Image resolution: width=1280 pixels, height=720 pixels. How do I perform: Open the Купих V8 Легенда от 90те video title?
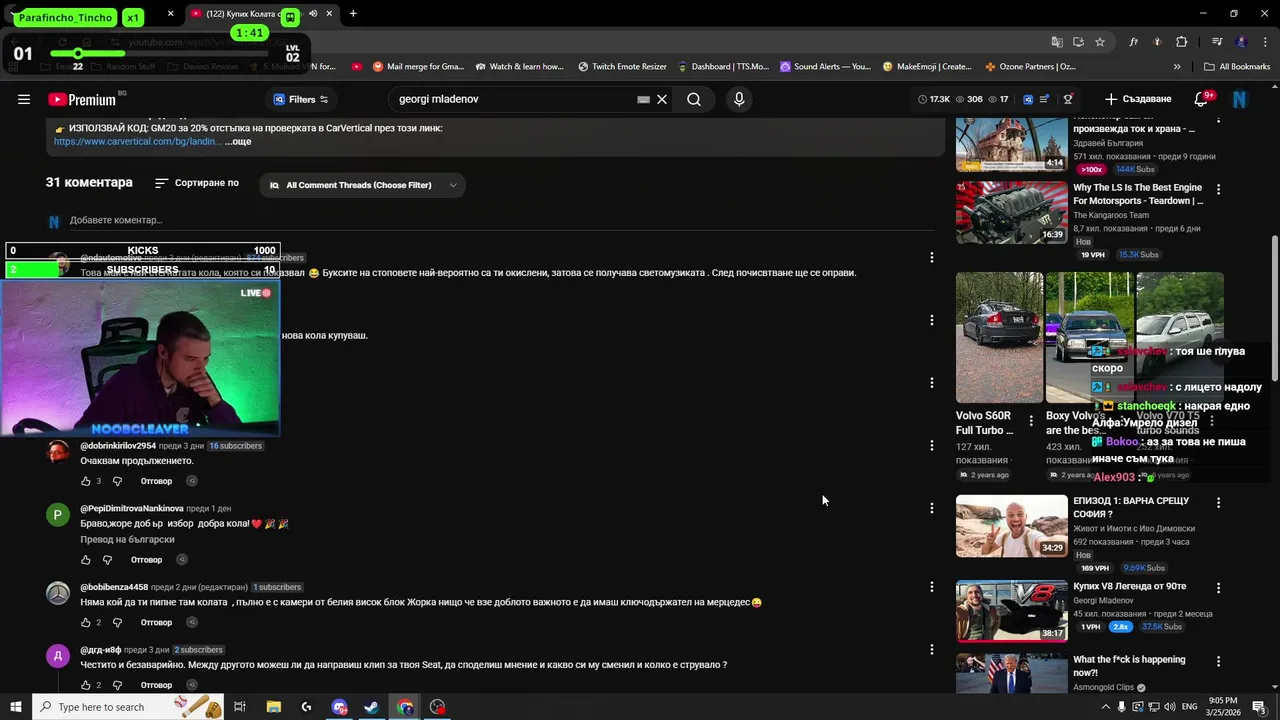pos(1130,586)
